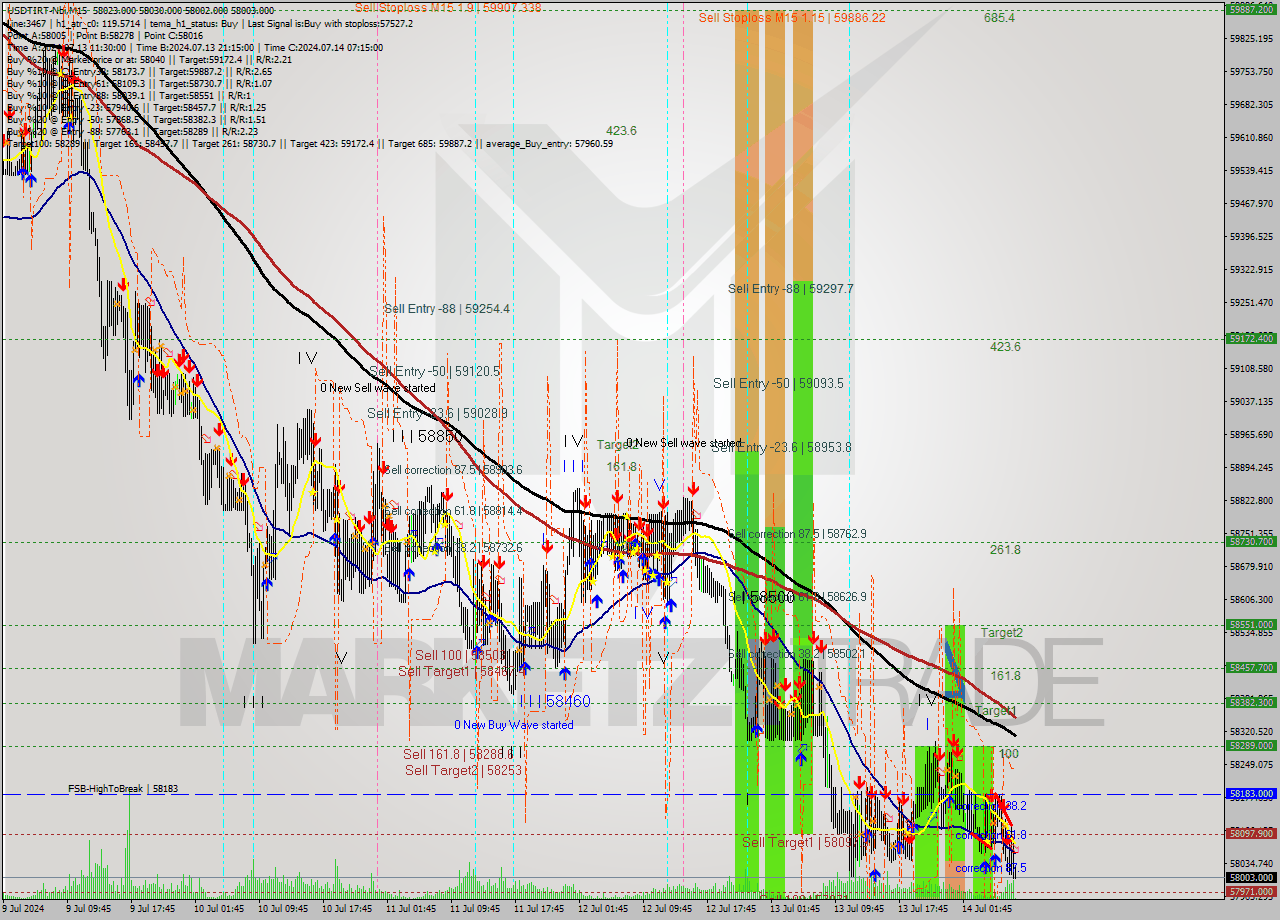Click the 685.4 Fibonacci level label
1280x920 pixels.
(x=999, y=18)
